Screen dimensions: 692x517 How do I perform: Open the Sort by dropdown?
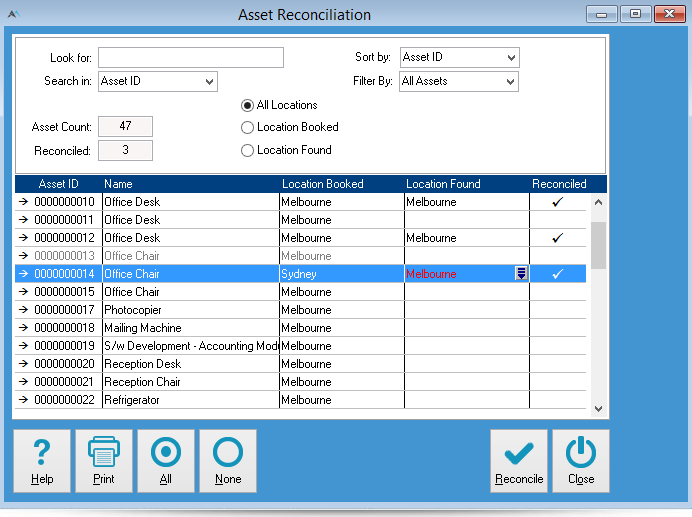pos(459,57)
